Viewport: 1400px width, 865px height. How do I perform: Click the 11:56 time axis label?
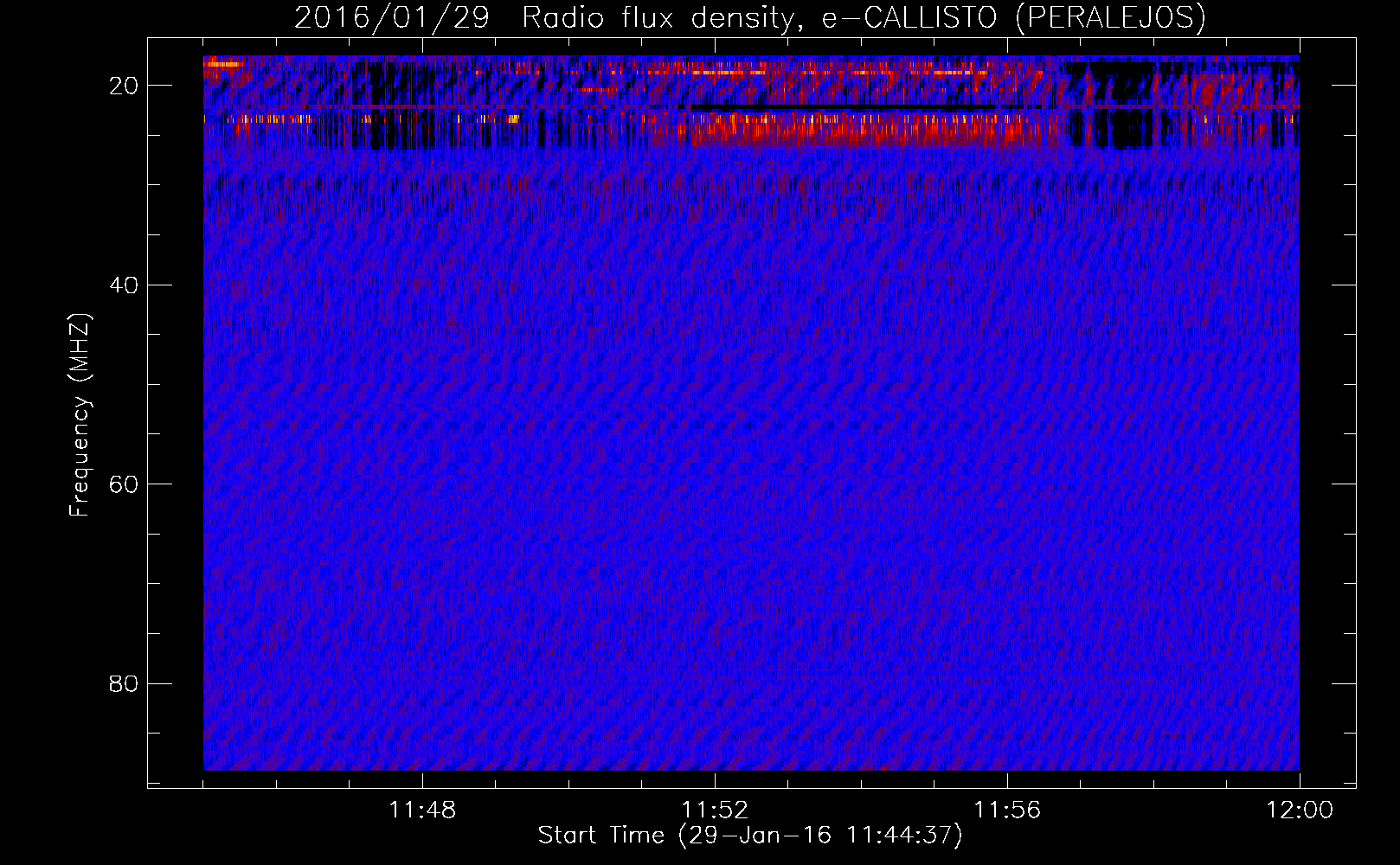click(x=1007, y=811)
